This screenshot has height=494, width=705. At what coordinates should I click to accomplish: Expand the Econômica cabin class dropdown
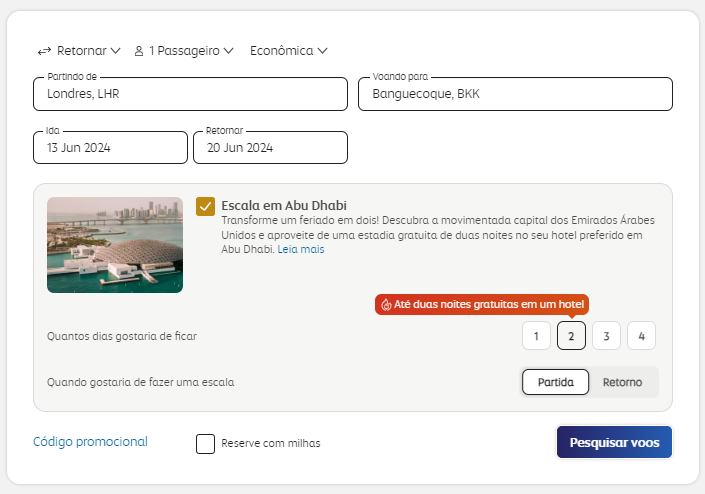[x=289, y=50]
